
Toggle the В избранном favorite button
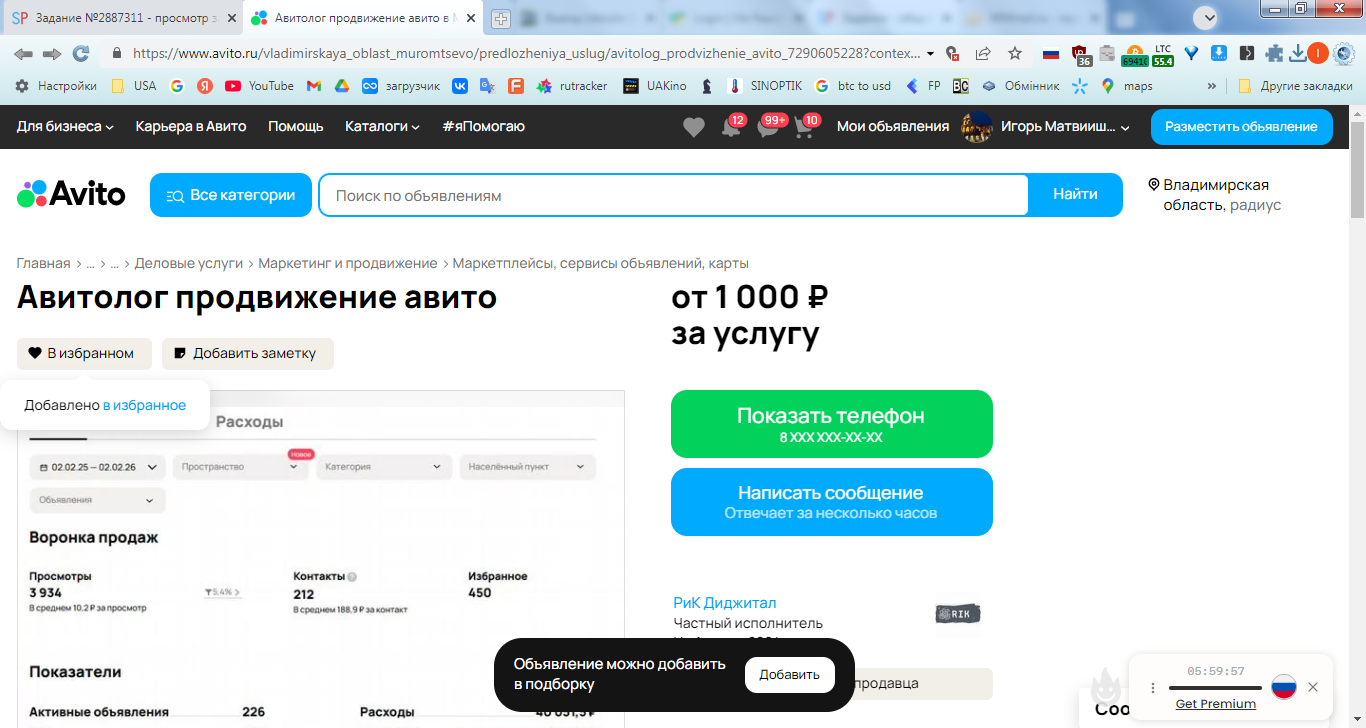[x=84, y=353]
